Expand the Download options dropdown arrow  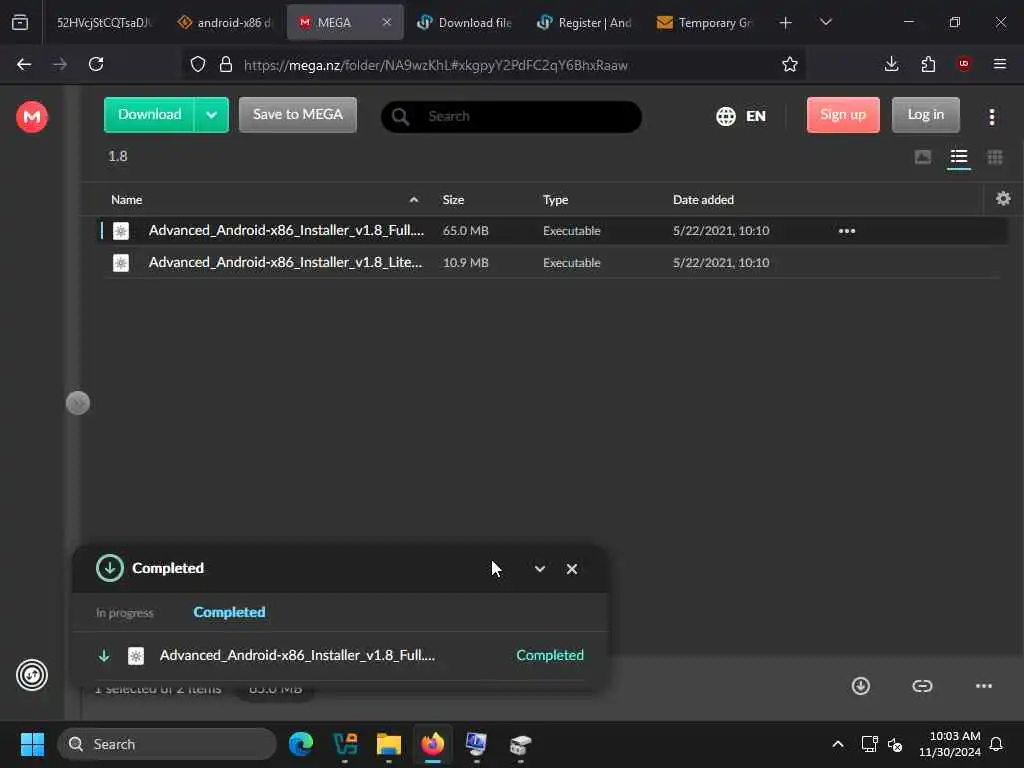212,115
